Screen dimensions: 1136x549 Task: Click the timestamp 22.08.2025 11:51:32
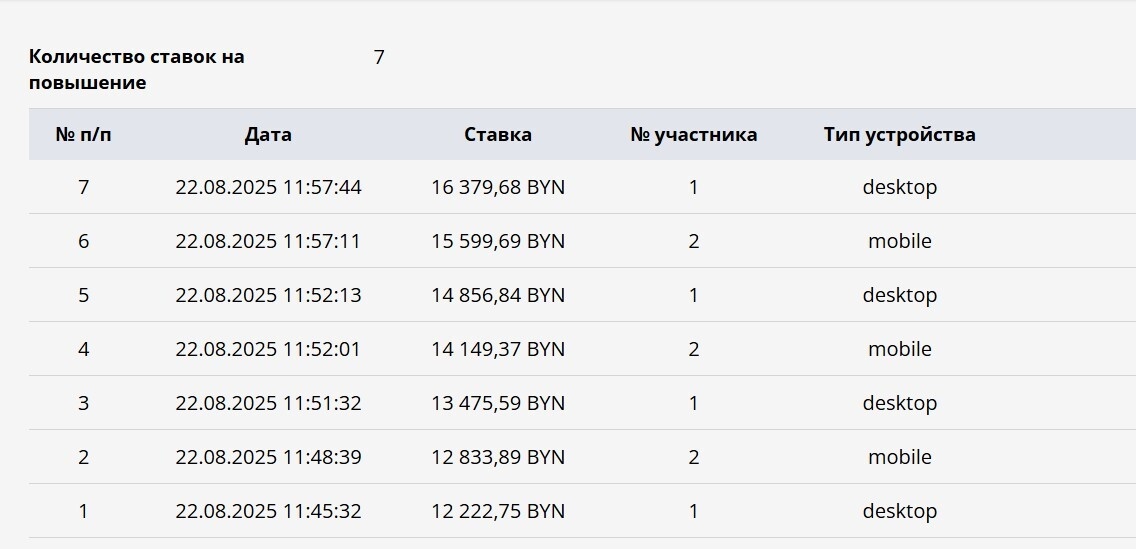(268, 403)
